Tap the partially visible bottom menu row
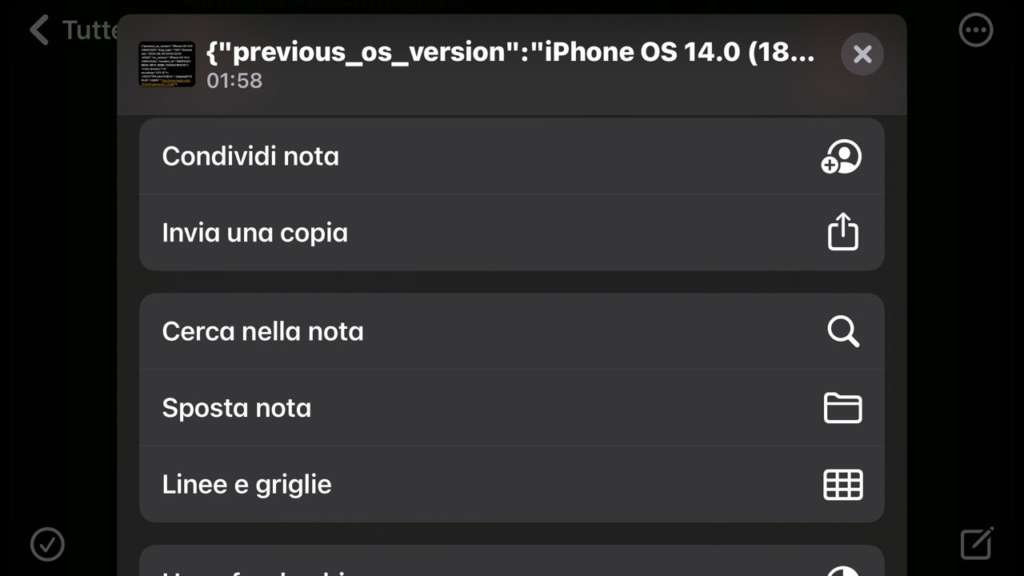Viewport: 1024px width, 576px height. [512, 561]
